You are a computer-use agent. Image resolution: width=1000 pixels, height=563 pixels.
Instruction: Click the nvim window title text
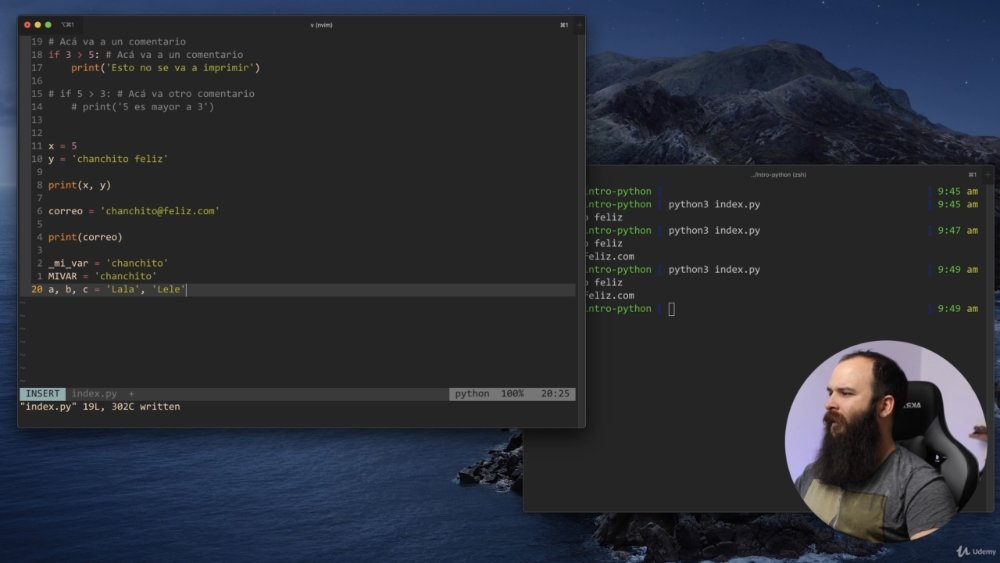click(x=321, y=25)
